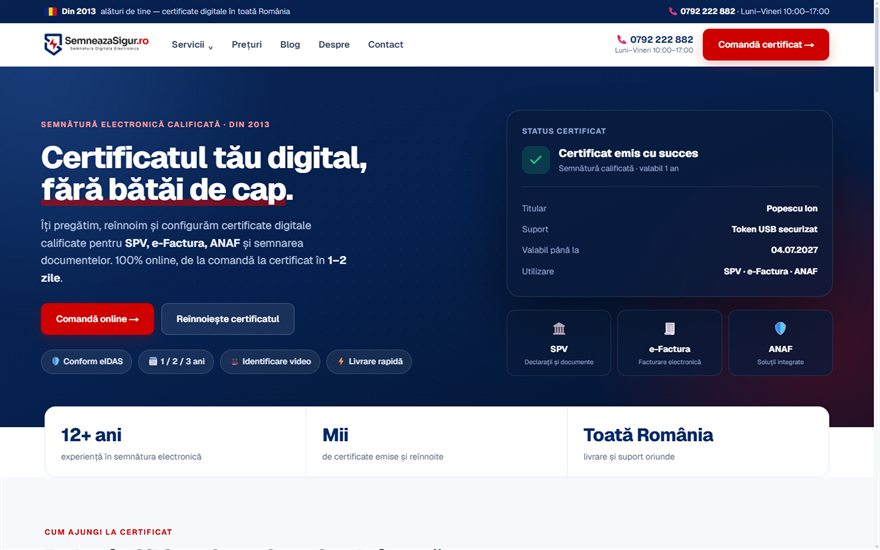Viewport: 880px width, 550px height.
Task: Click the top bar phone number 0792 222 882
Action: (x=707, y=11)
